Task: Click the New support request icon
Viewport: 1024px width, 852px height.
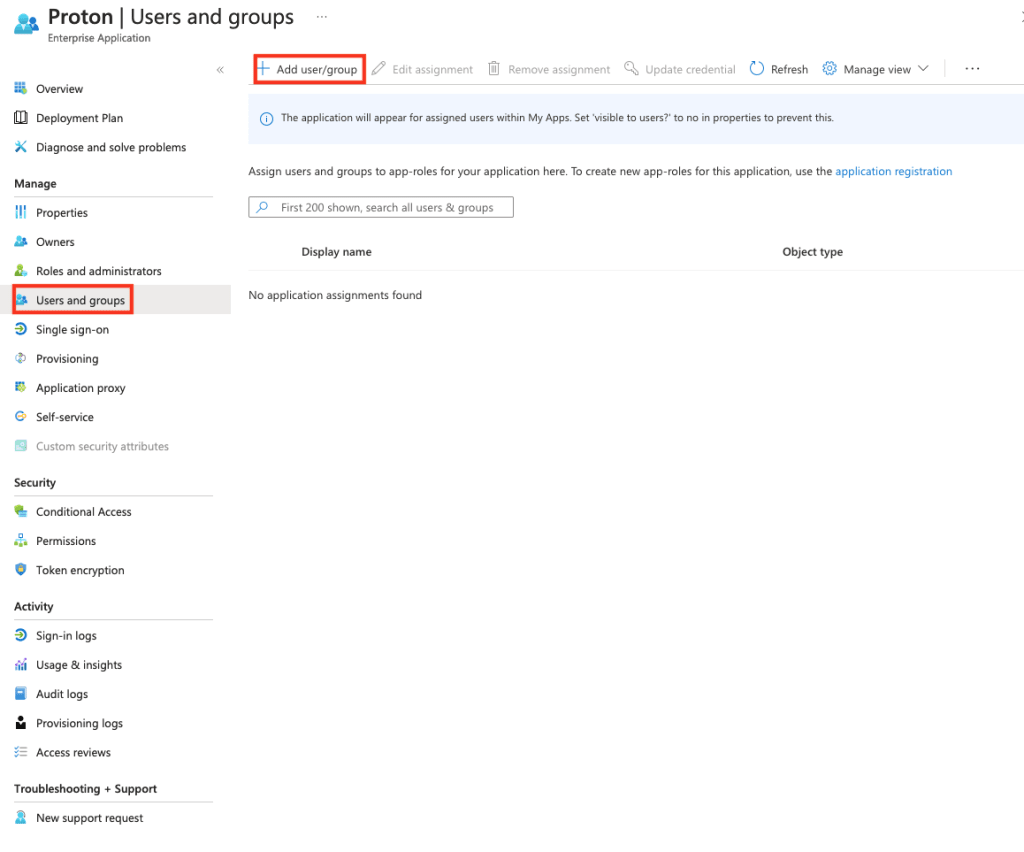Action: coord(21,817)
